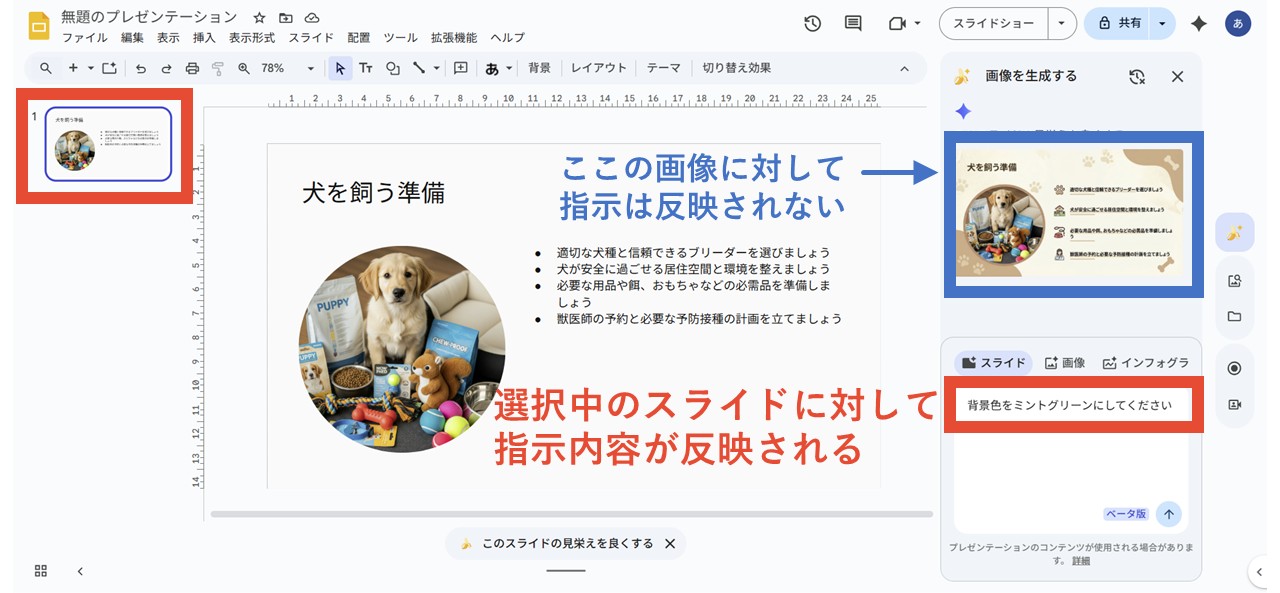Click the generated slide preview thumbnail
This screenshot has height=593, width=1280.
tap(1074, 214)
